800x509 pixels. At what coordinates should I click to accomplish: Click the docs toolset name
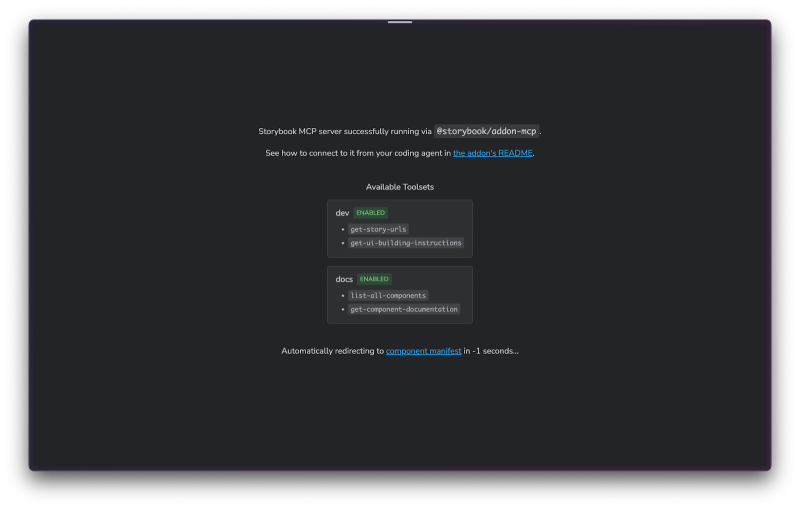pyautogui.click(x=344, y=279)
